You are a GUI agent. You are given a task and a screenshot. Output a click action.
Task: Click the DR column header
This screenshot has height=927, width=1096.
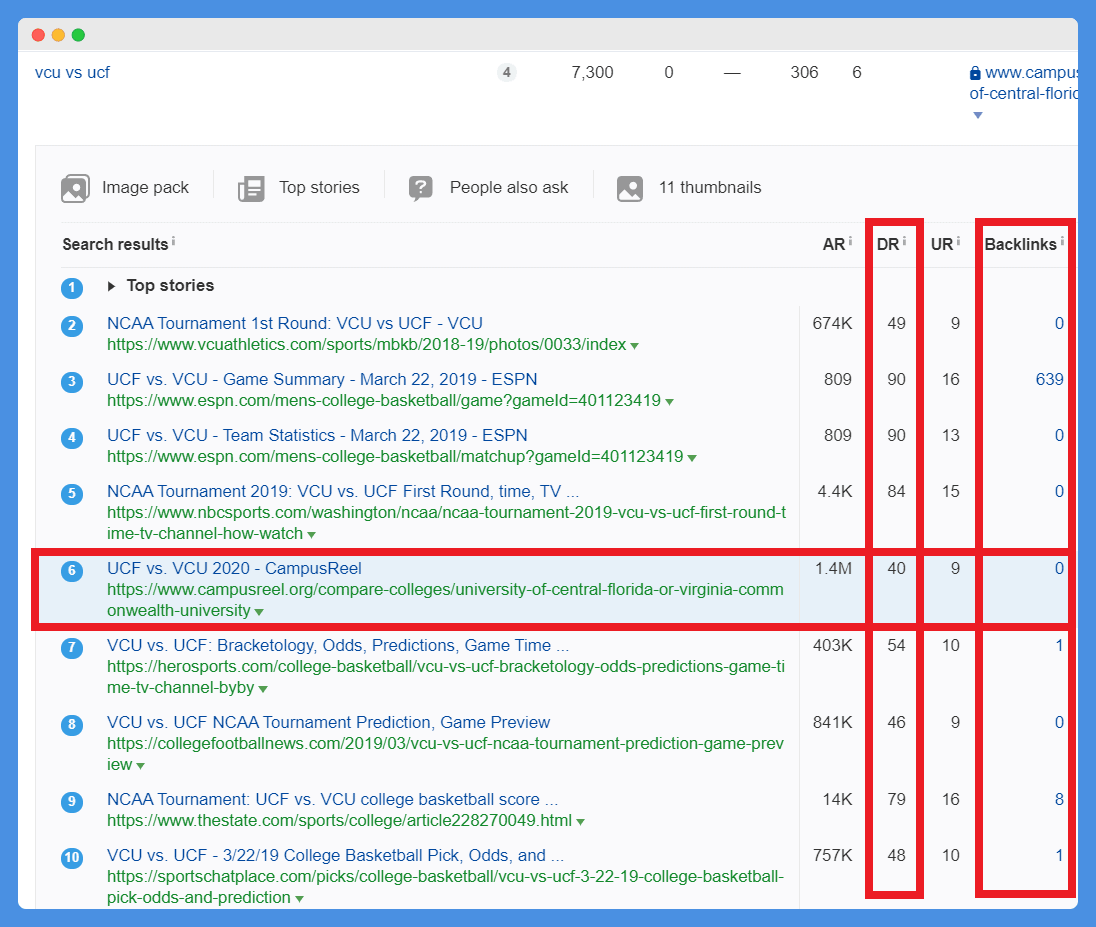[888, 244]
